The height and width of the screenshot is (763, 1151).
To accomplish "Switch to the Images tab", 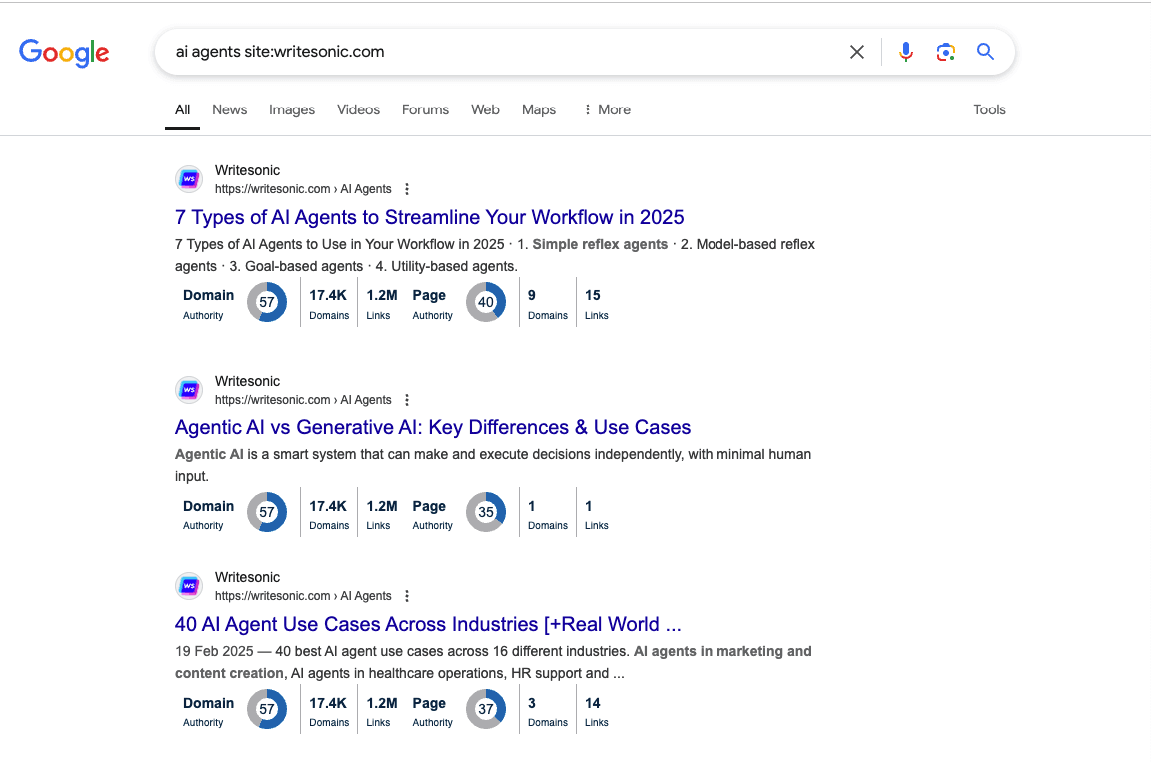I will click(x=291, y=110).
